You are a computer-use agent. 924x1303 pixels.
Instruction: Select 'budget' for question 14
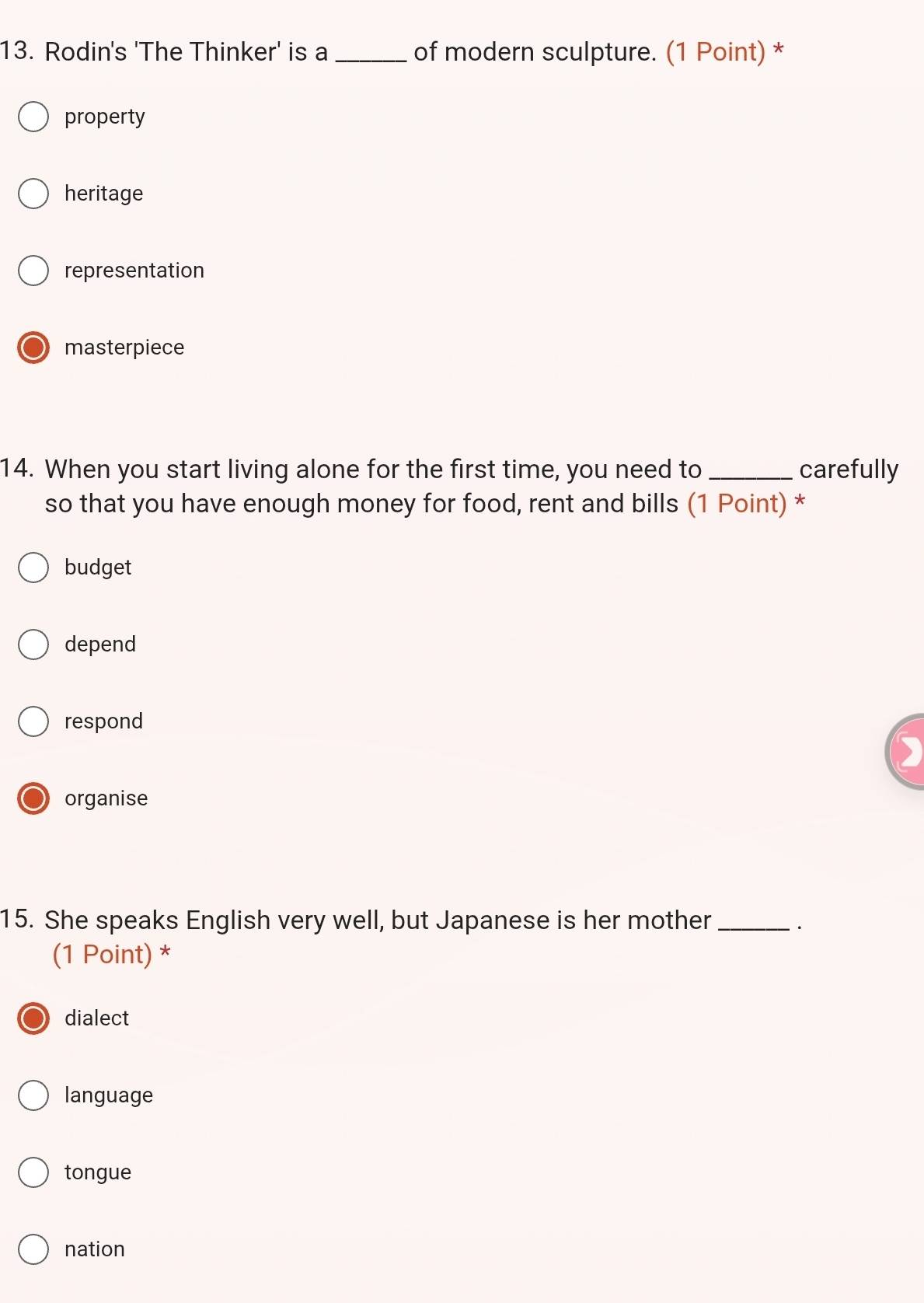[33, 568]
